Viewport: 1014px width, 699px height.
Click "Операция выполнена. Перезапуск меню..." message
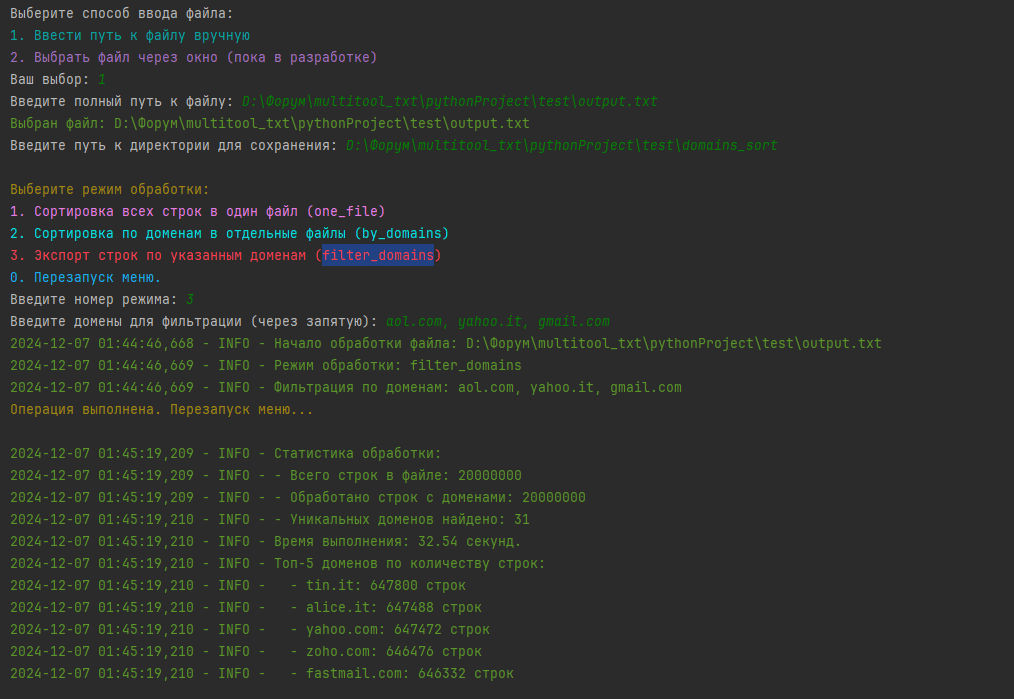(x=162, y=409)
